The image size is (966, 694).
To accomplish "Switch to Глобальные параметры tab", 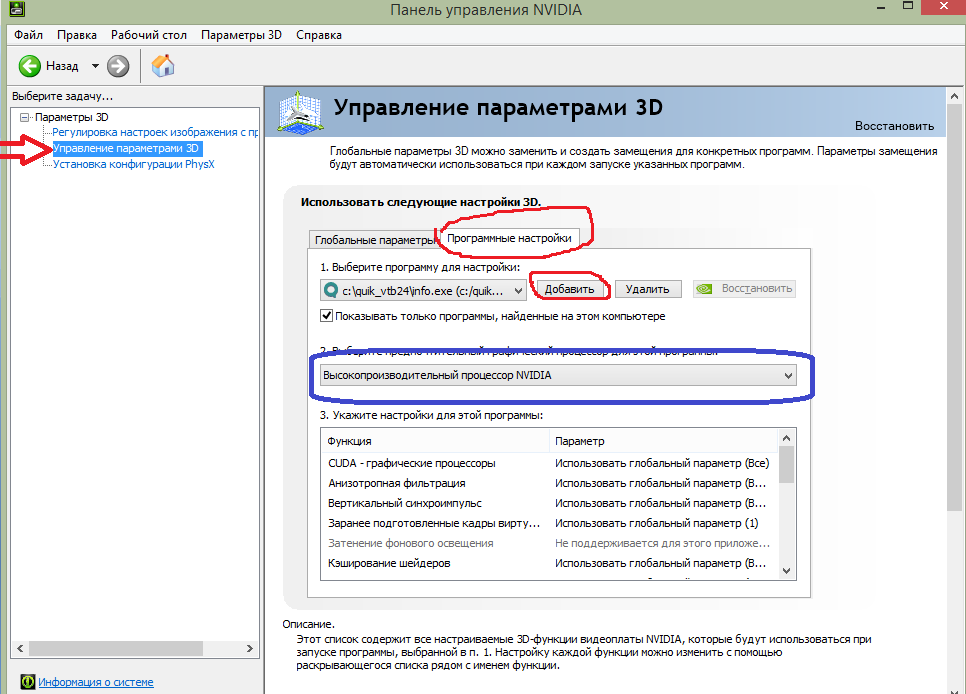I will (x=375, y=240).
